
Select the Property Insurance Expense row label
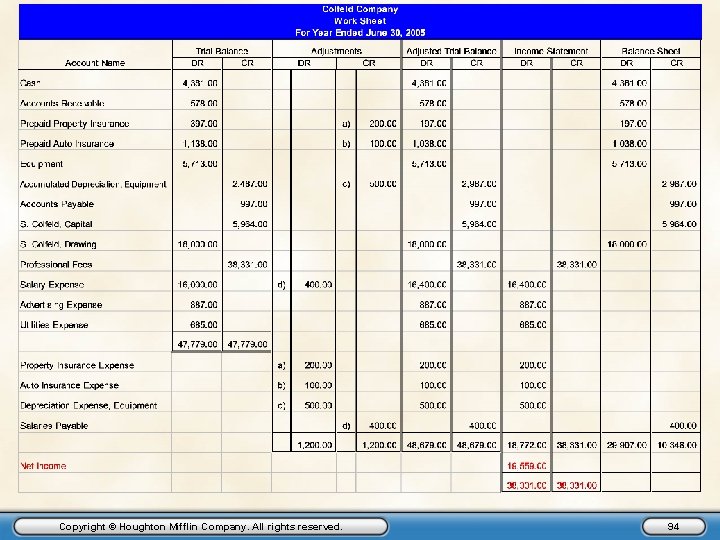pyautogui.click(x=77, y=366)
